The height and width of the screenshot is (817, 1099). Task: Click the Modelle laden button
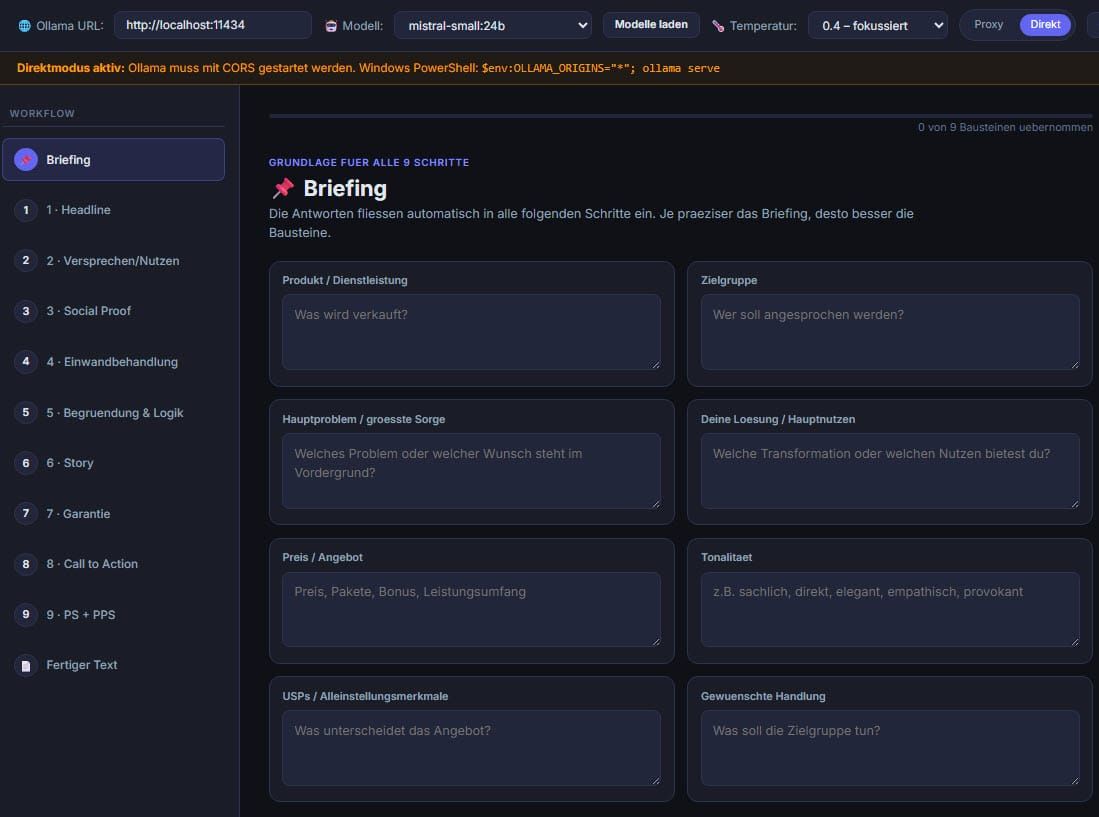tap(651, 25)
